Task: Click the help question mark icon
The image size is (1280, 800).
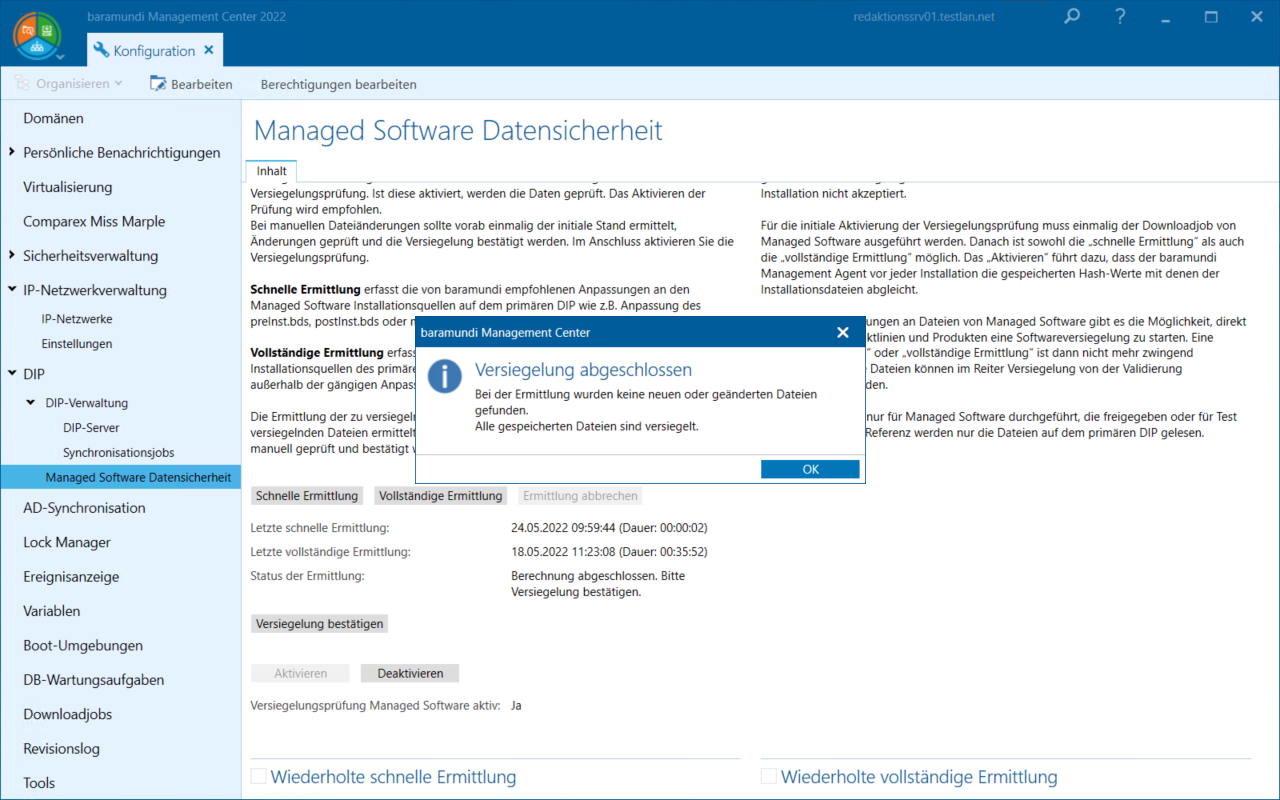Action: [x=1120, y=17]
